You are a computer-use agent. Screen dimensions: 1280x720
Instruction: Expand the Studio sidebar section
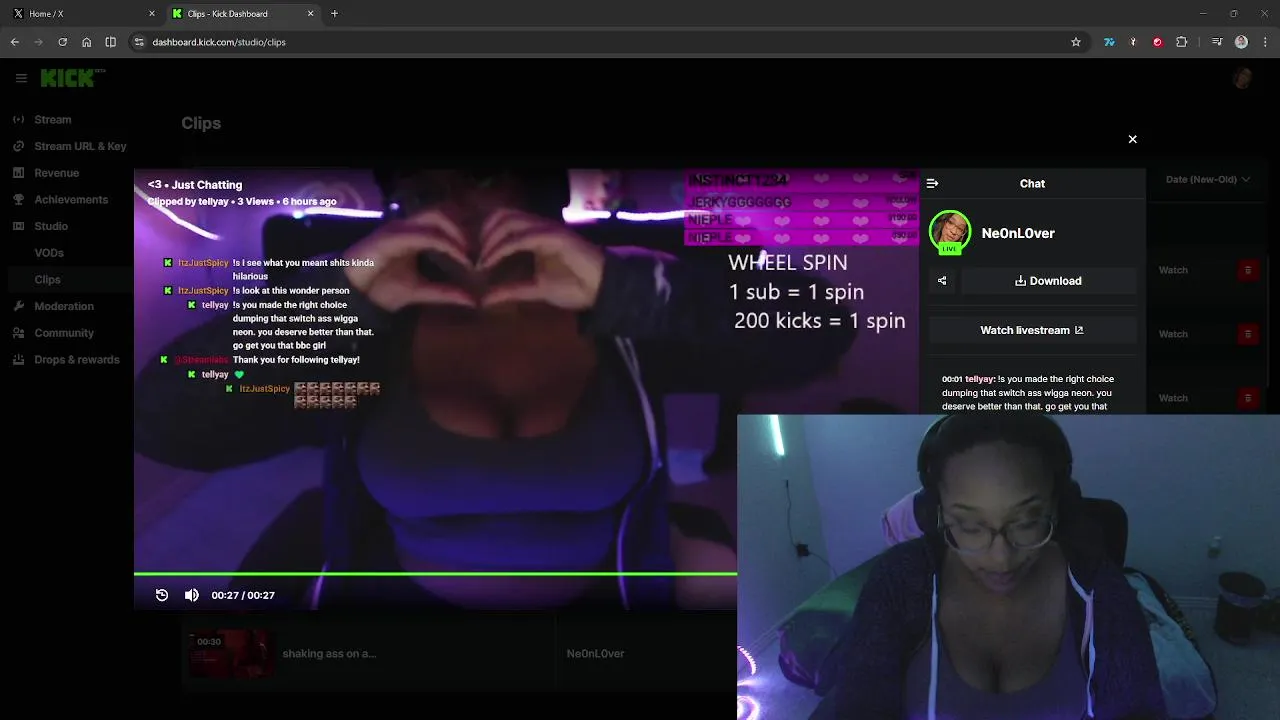pos(51,226)
